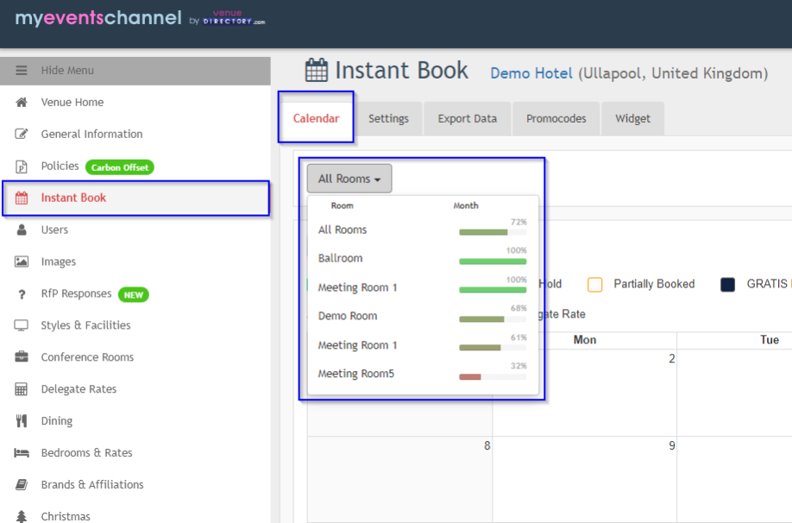Click the 72% All Rooms occupancy bar

492,232
